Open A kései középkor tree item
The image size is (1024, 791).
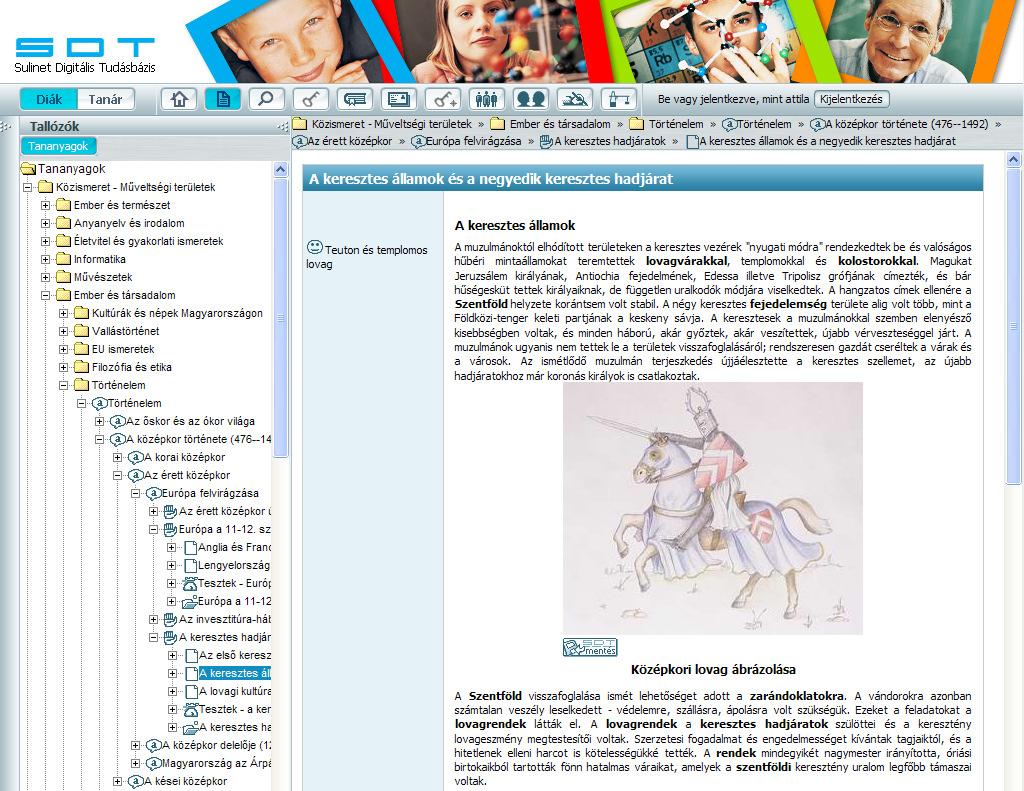[x=185, y=781]
